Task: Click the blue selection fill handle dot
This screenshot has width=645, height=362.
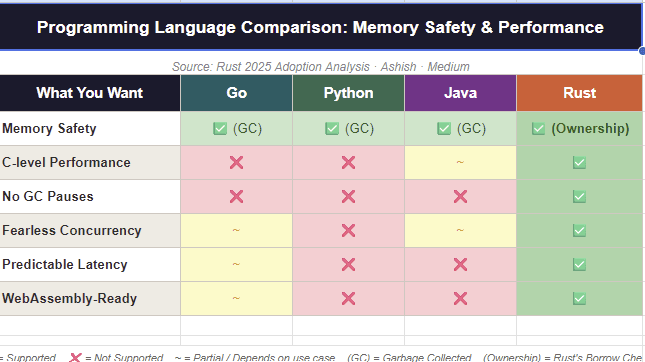Action: [642, 51]
